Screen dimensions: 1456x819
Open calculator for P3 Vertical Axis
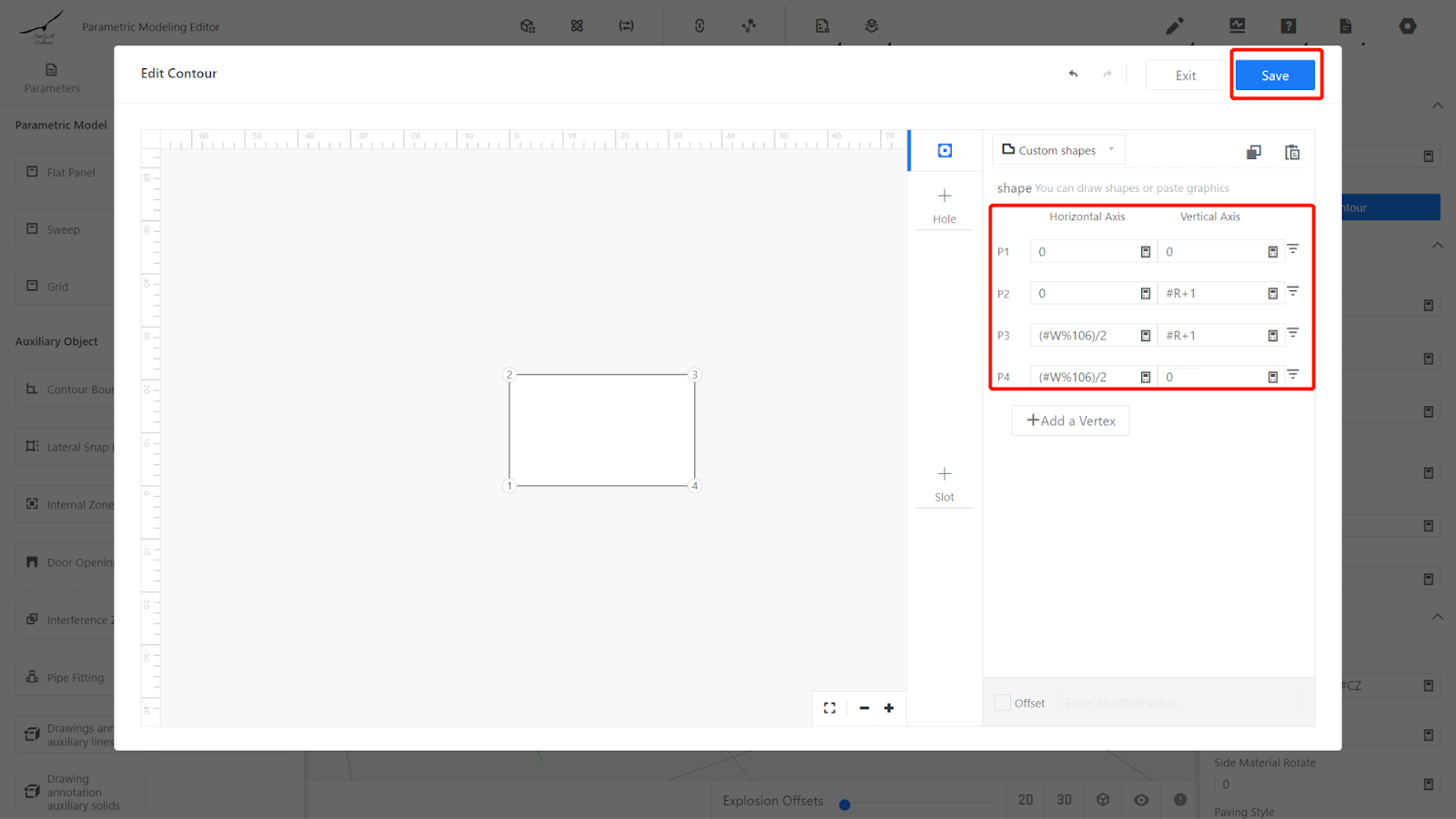click(x=1272, y=336)
